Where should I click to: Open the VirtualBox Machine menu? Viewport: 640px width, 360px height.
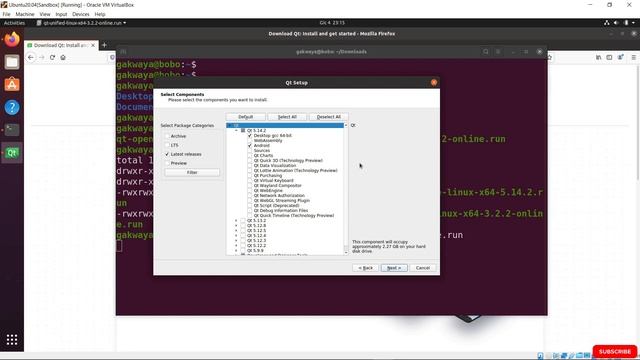tap(24, 14)
